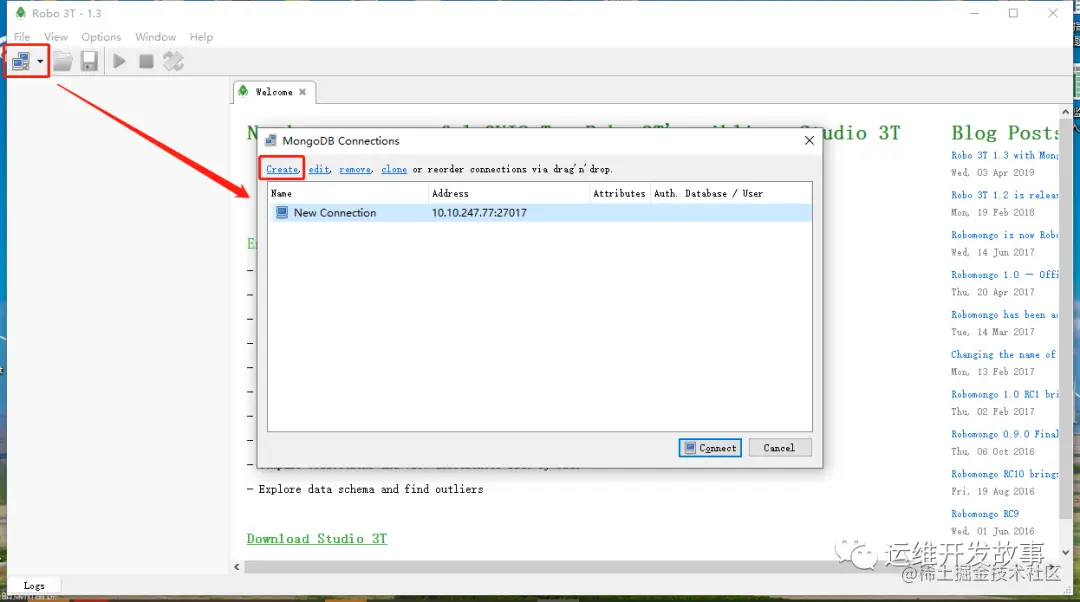Open the View menu
The image size is (1080, 602).
(56, 37)
